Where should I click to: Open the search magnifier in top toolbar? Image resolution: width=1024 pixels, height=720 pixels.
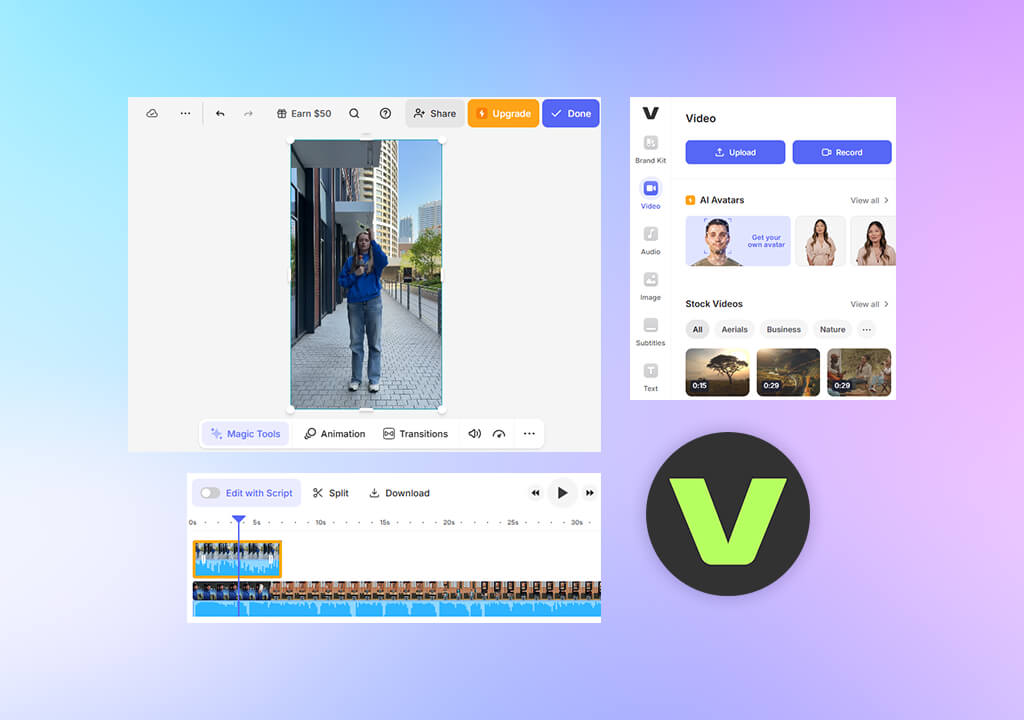tap(354, 114)
